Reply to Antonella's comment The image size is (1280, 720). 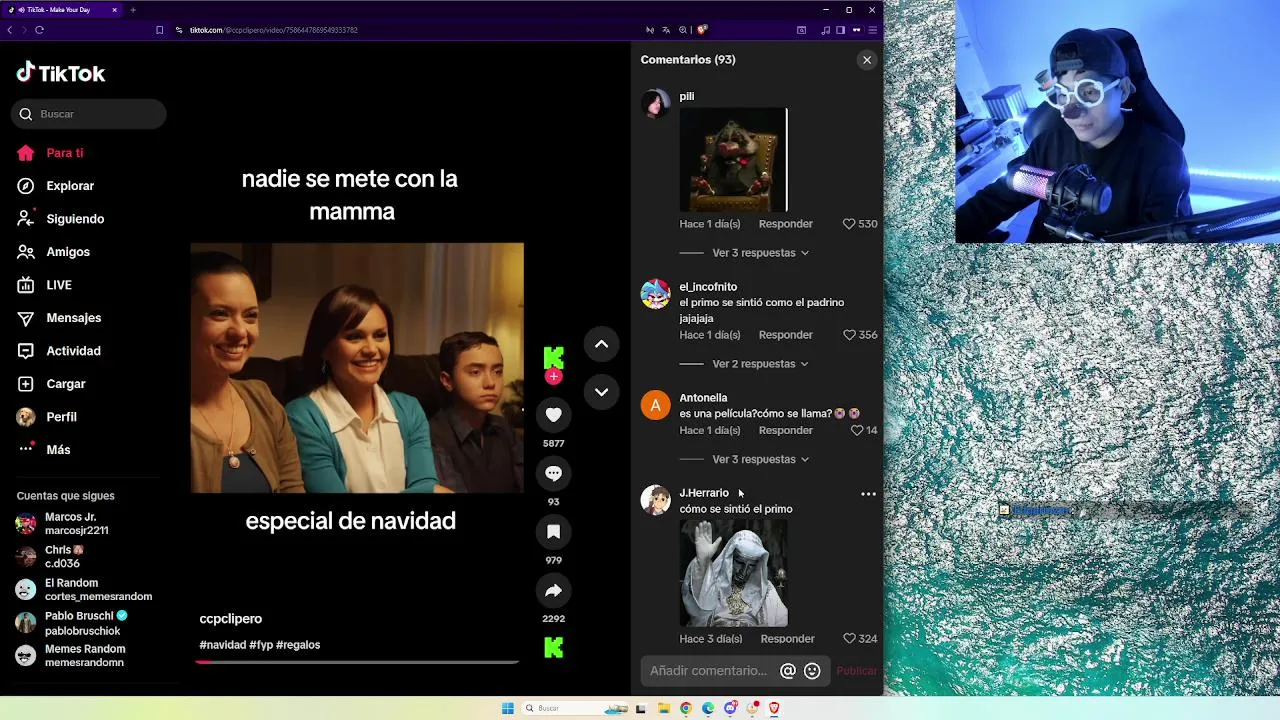786,430
